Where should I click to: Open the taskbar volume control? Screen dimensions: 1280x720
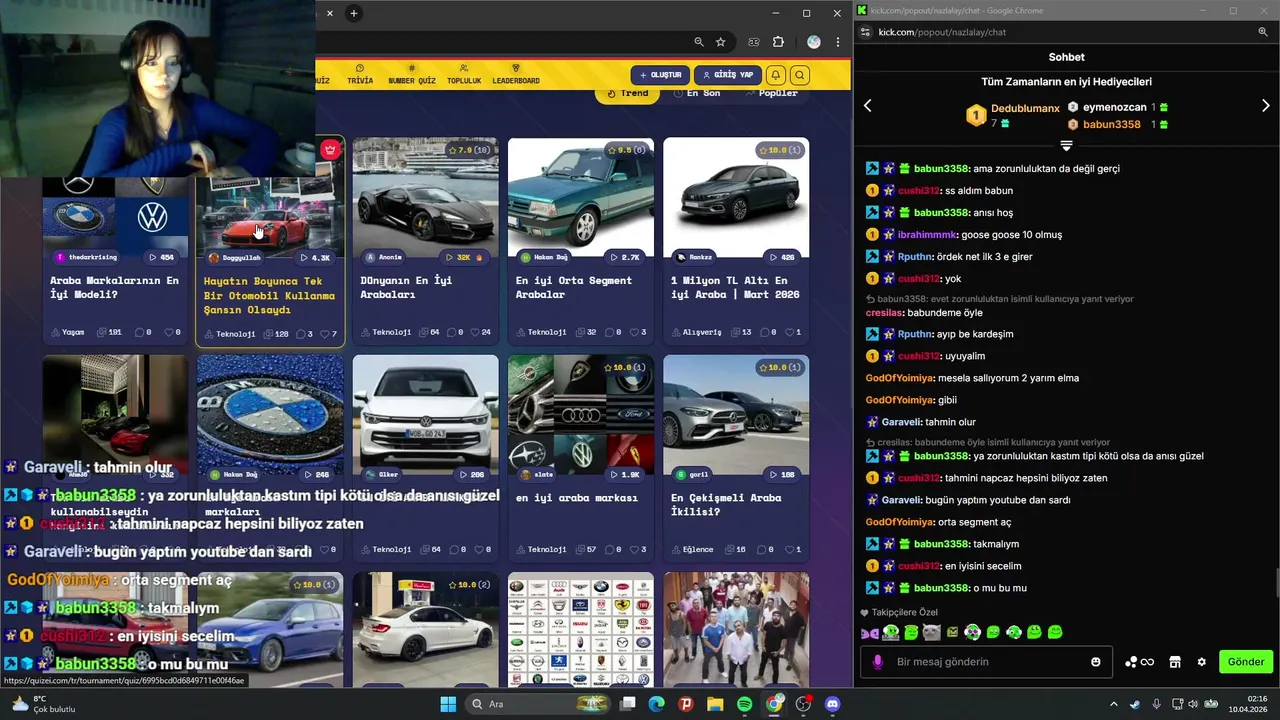click(x=1195, y=704)
